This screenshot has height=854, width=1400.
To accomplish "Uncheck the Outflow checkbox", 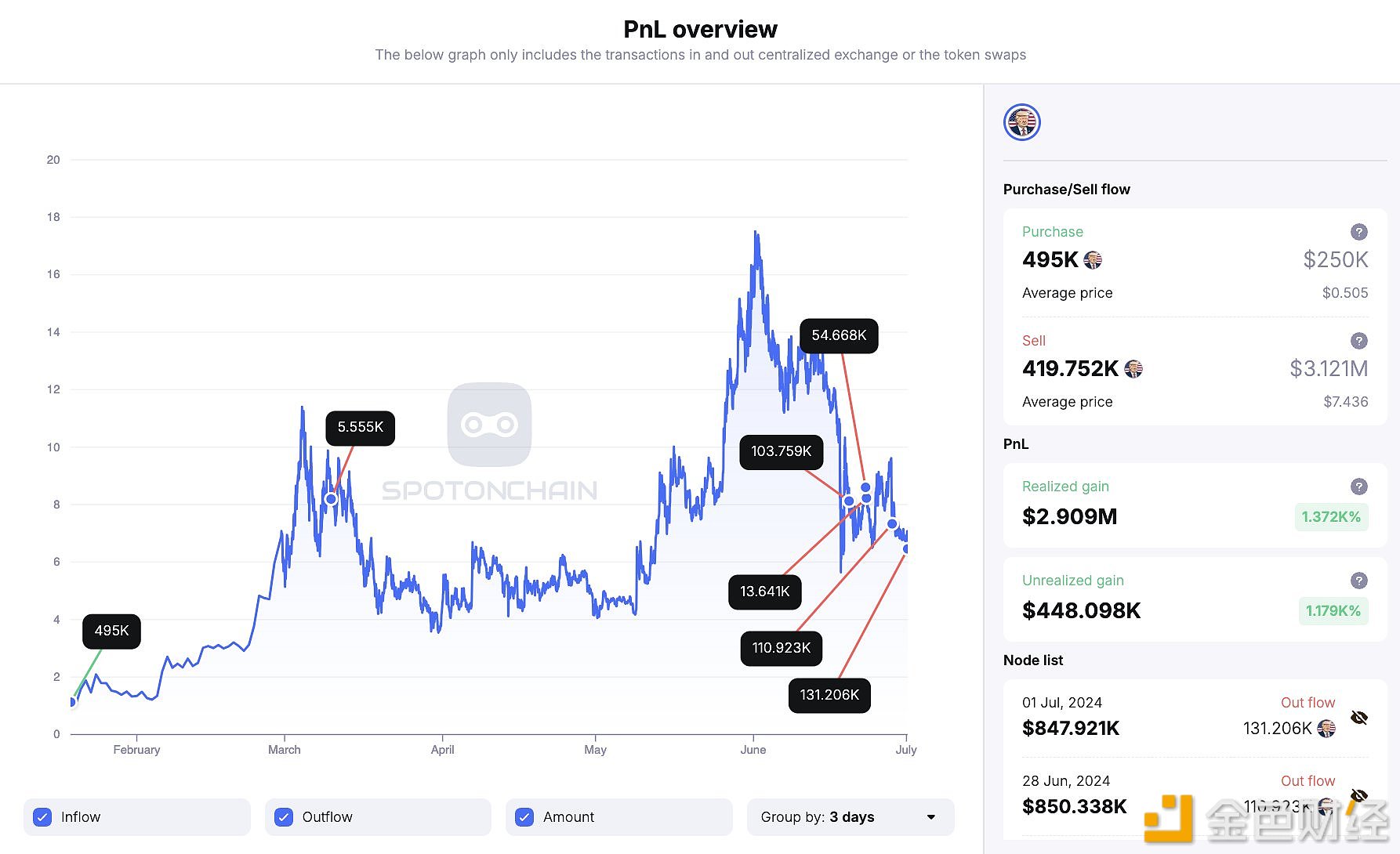I will (284, 817).
